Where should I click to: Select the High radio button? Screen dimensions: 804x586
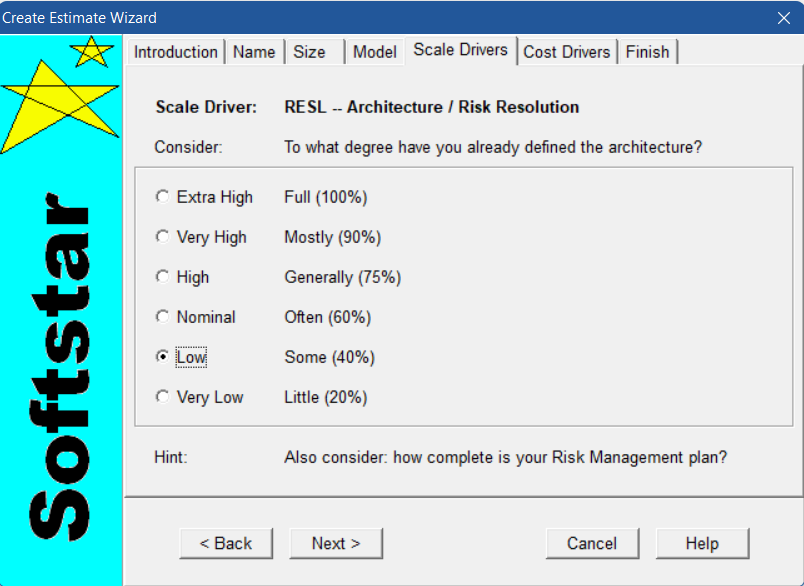(x=163, y=277)
